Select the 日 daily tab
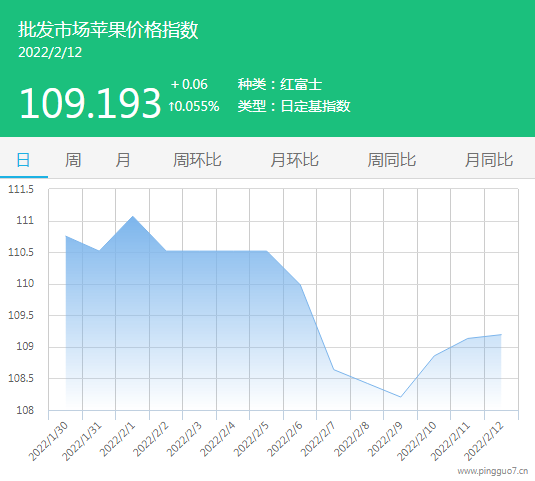This screenshot has width=535, height=481. point(23,160)
